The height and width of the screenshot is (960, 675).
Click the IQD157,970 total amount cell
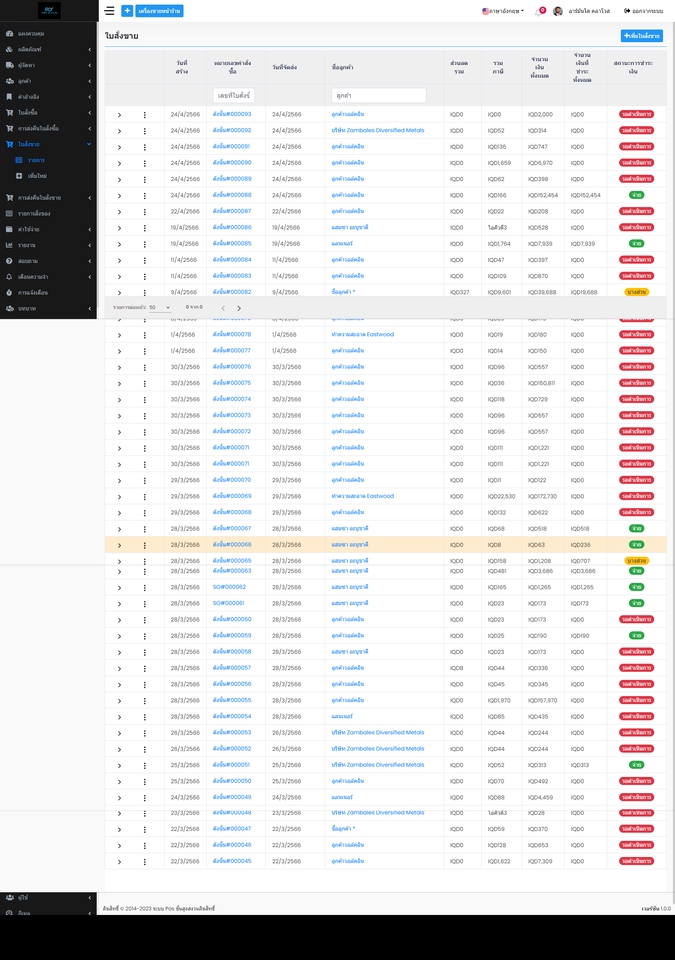(x=543, y=700)
